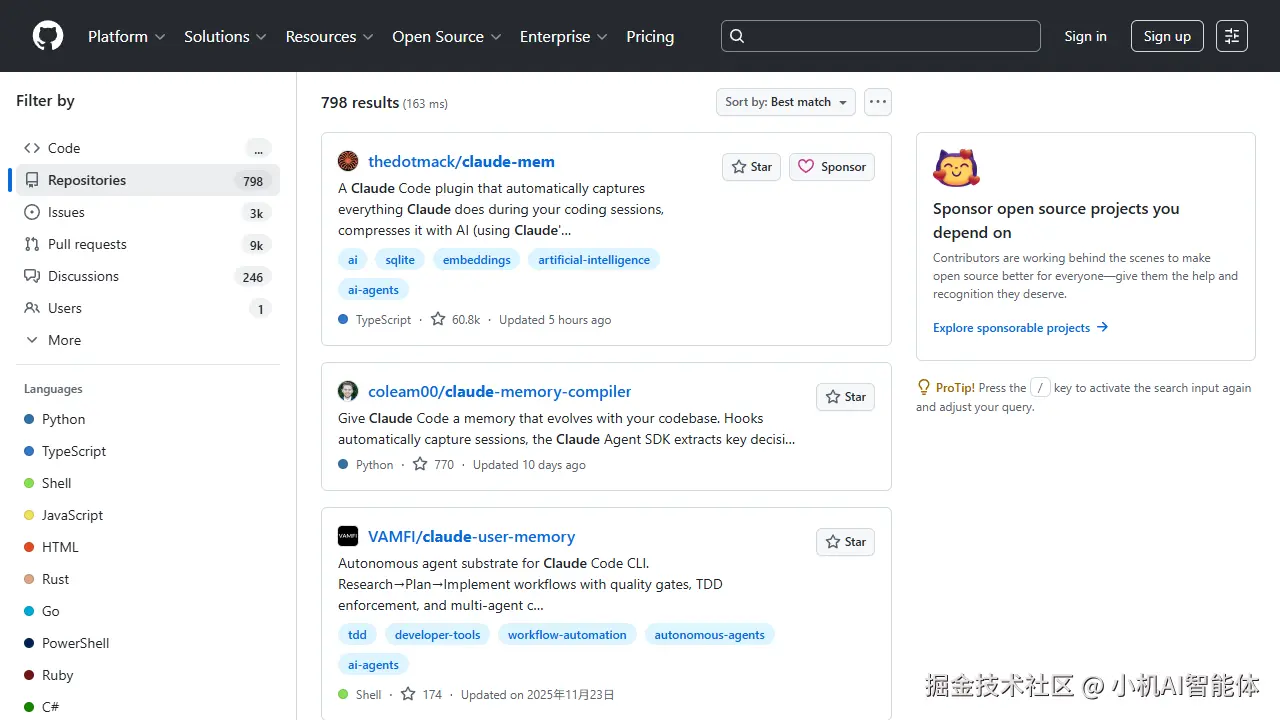The width and height of the screenshot is (1280, 720).
Task: Click the thedotmack avatar icon
Action: click(348, 161)
